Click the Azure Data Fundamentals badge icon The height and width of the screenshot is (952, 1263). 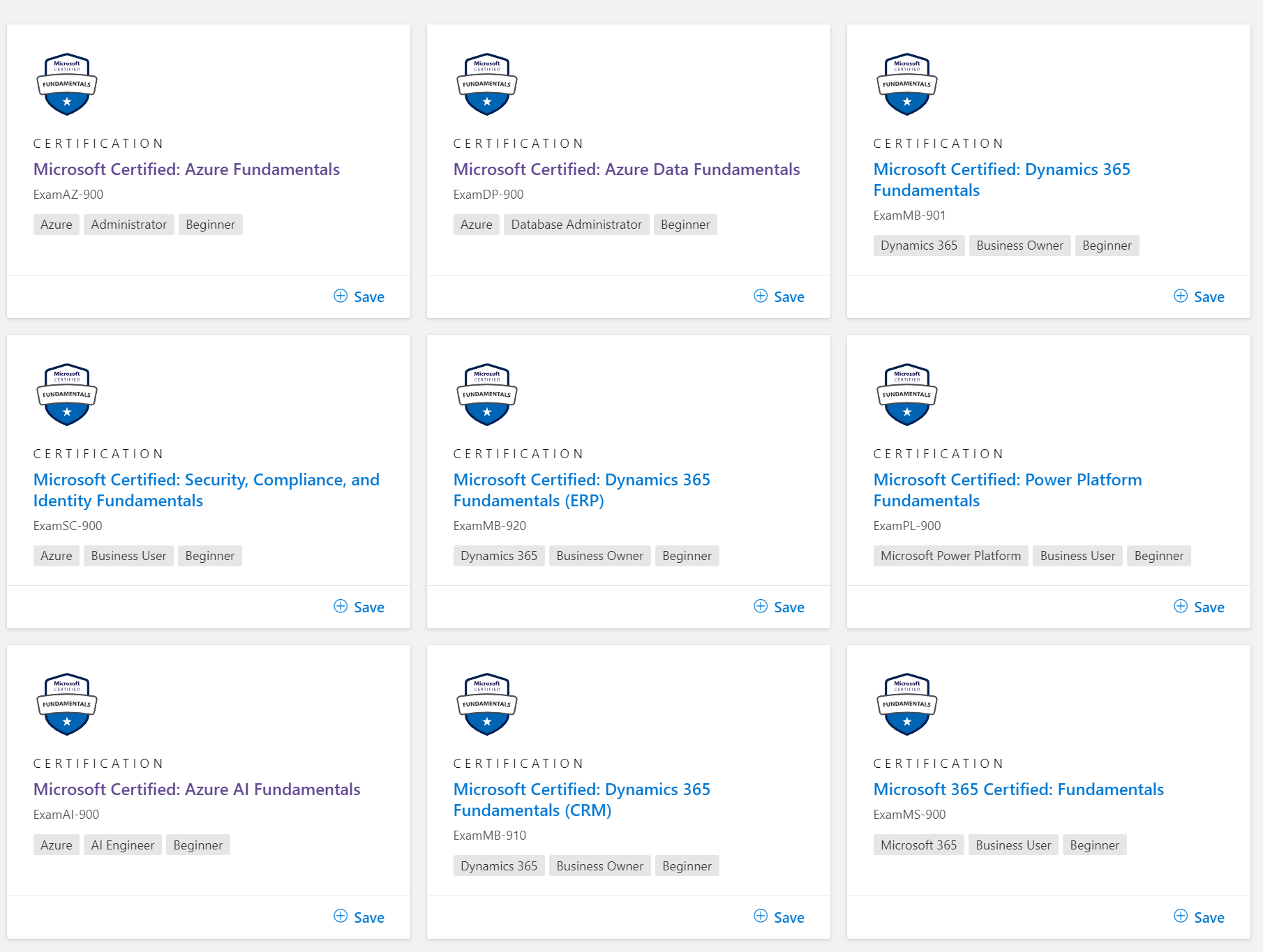(487, 84)
